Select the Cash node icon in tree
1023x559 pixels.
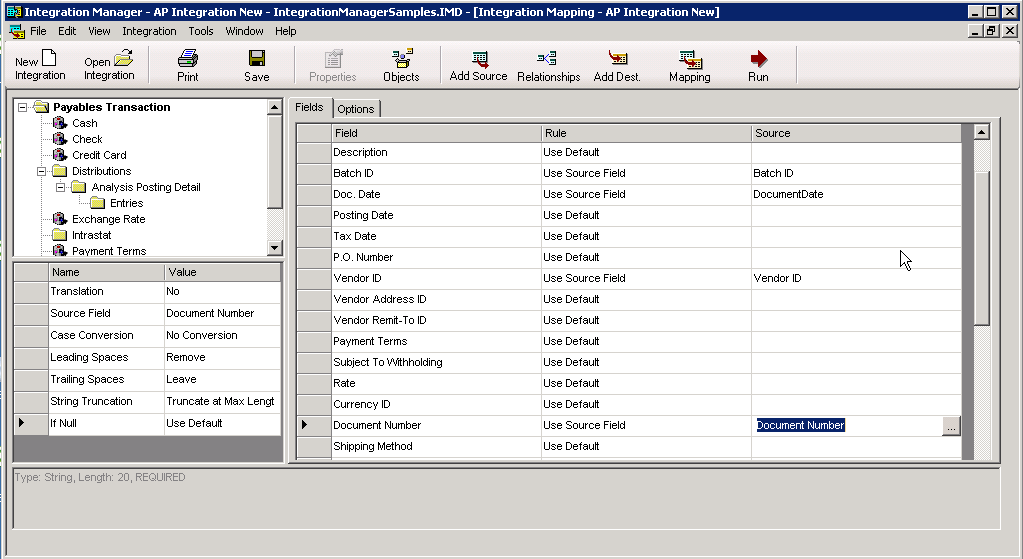pyautogui.click(x=60, y=123)
